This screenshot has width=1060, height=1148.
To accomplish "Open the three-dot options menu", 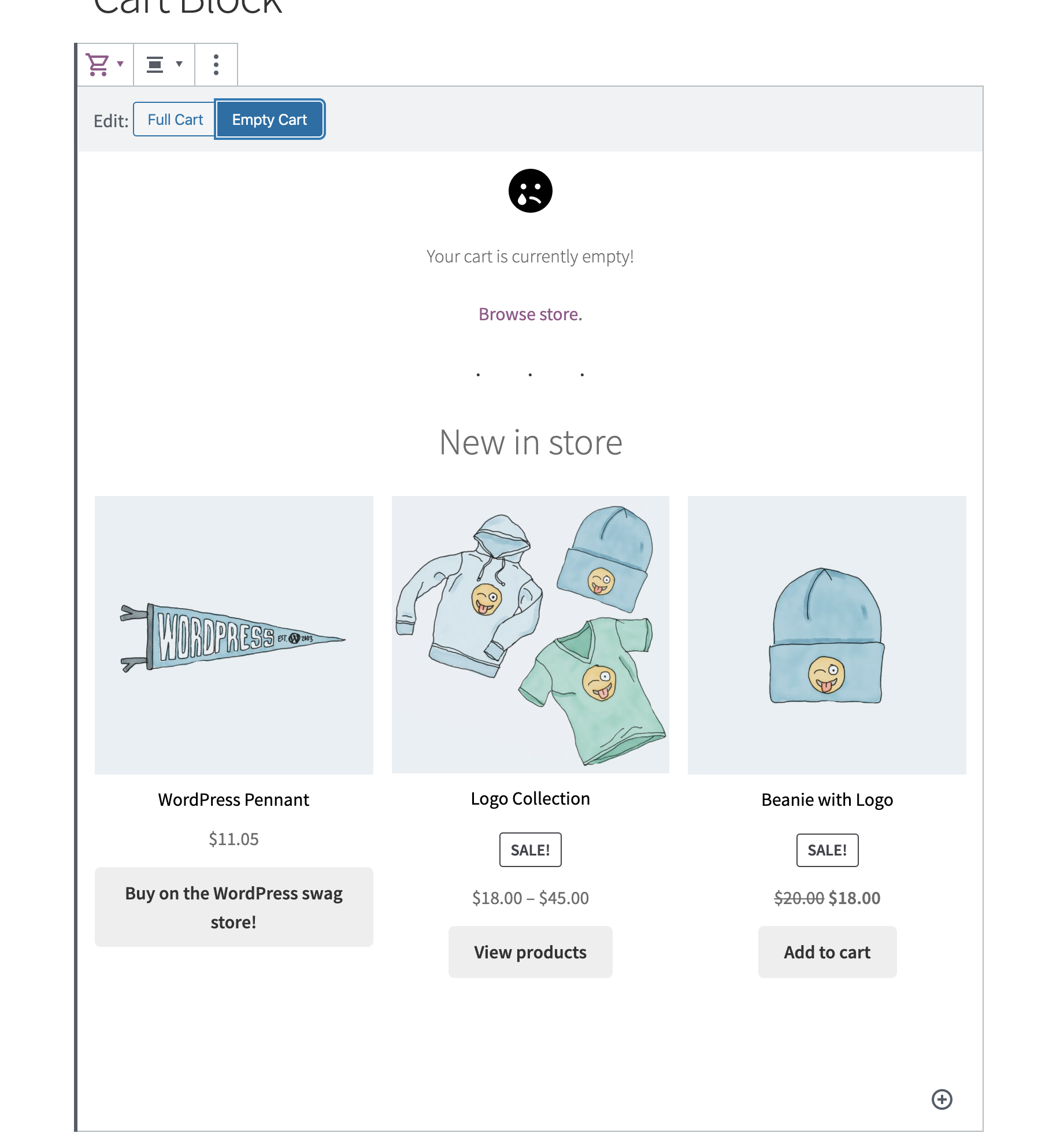I will click(x=216, y=64).
